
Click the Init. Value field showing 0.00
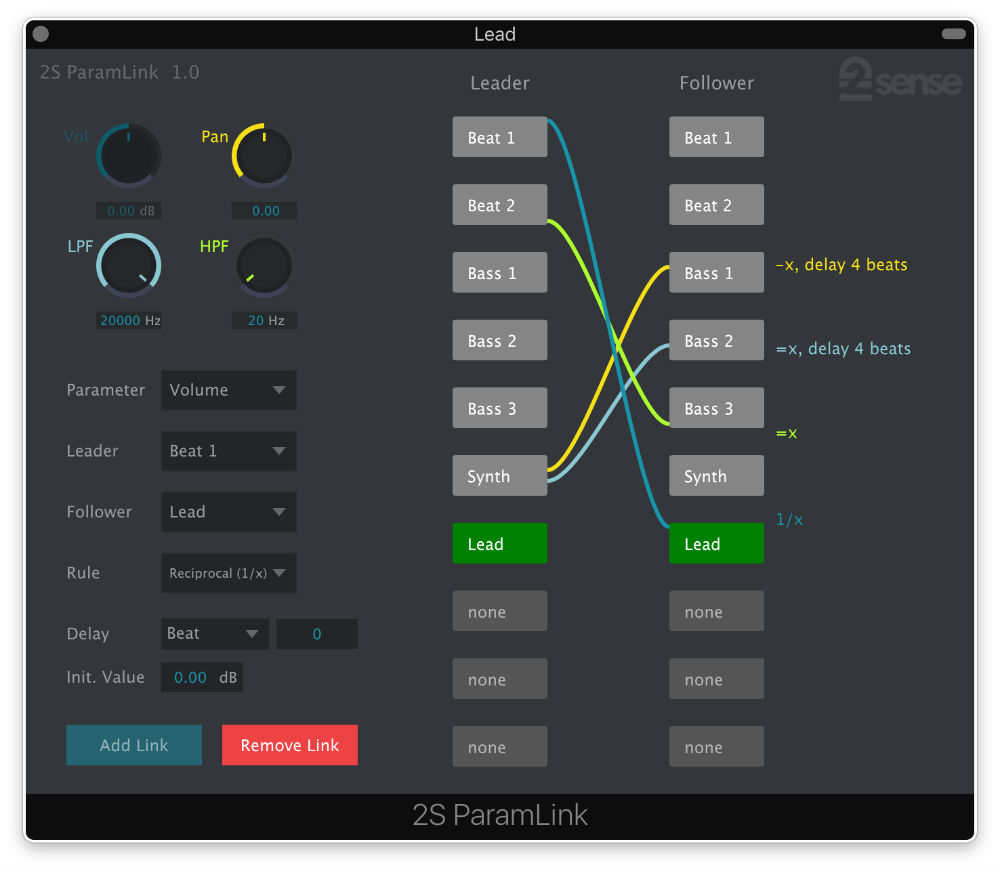click(x=202, y=677)
